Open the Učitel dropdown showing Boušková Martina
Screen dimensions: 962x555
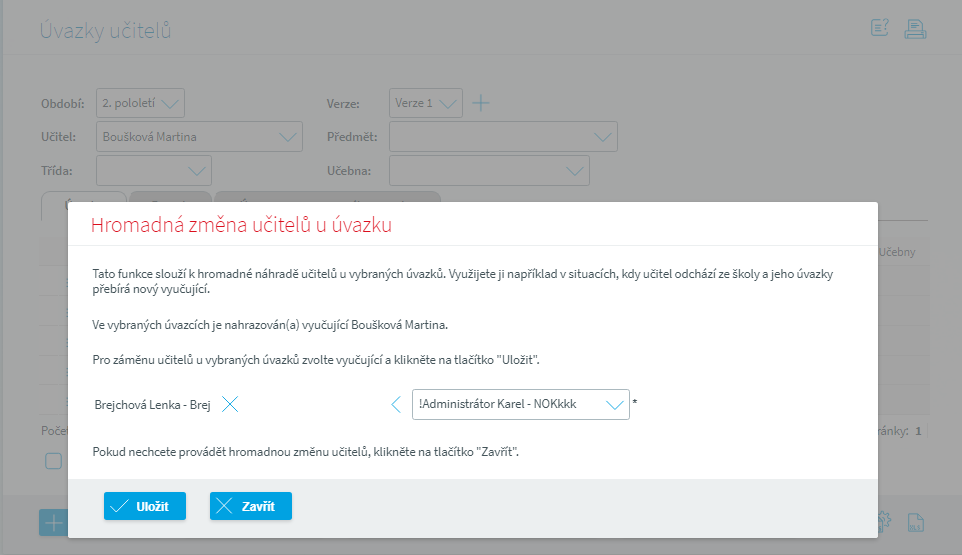[x=199, y=137]
